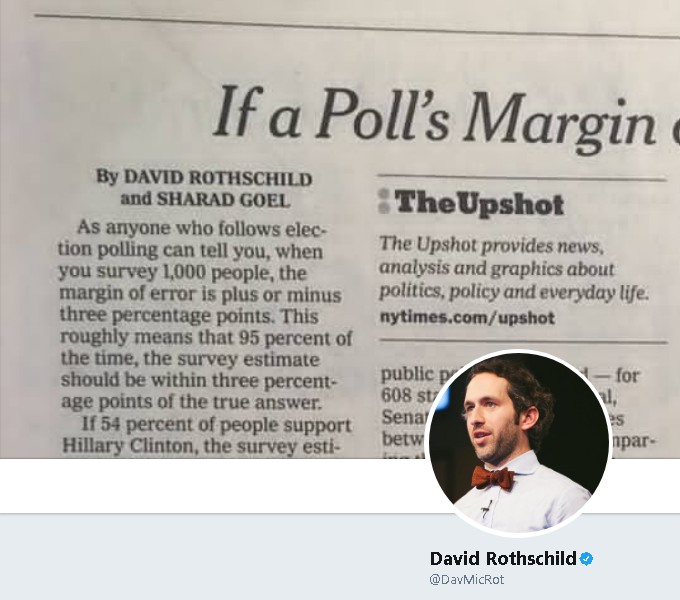Click the blue verified badge beside David Rothschild

pyautogui.click(x=586, y=559)
